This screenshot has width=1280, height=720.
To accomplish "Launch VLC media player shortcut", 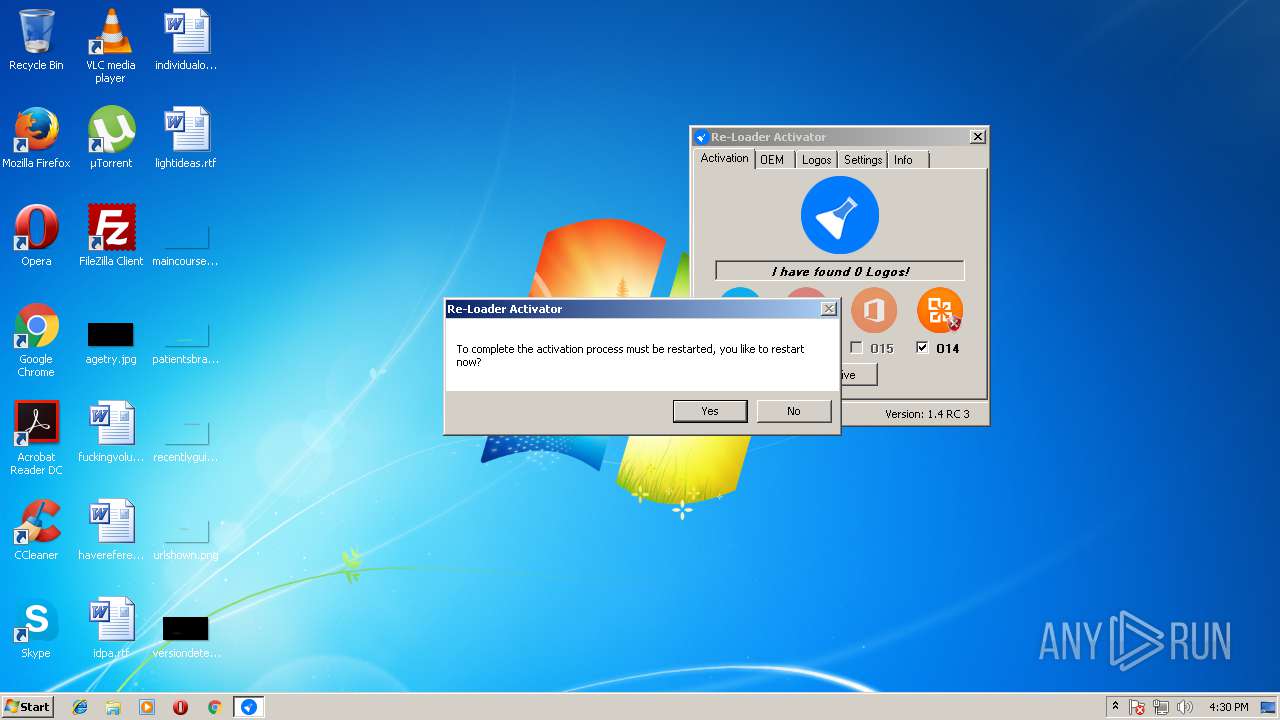I will [110, 45].
